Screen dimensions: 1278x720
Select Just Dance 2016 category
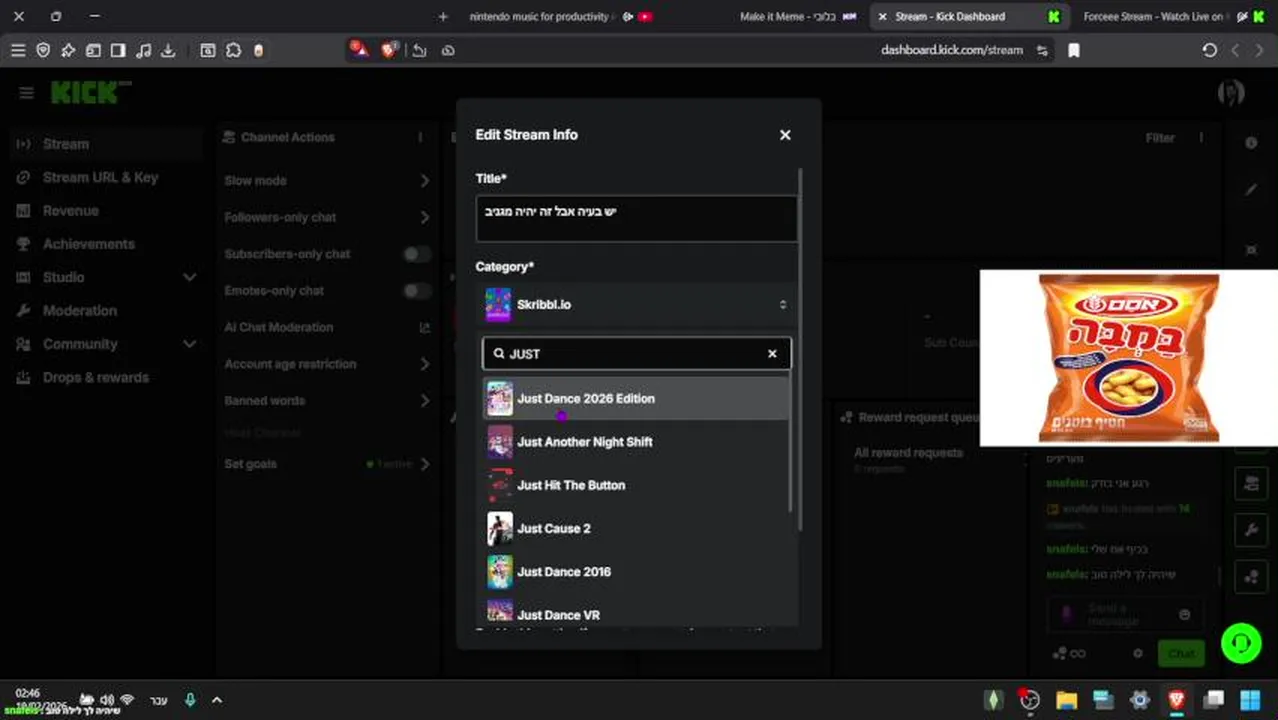637,572
